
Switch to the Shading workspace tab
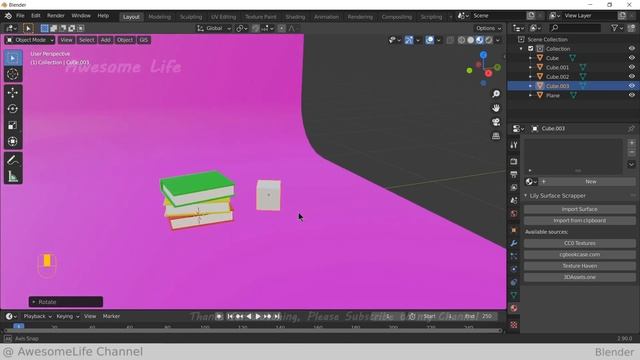click(295, 17)
